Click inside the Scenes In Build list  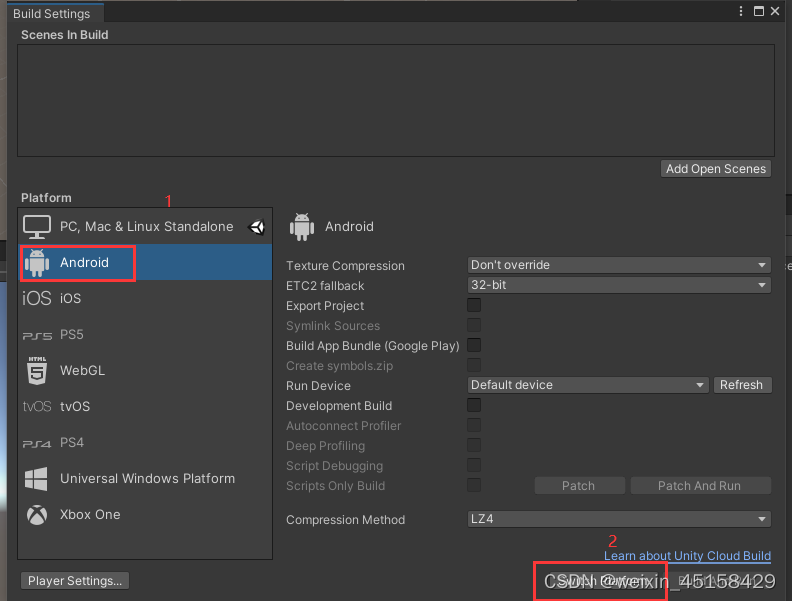[396, 101]
